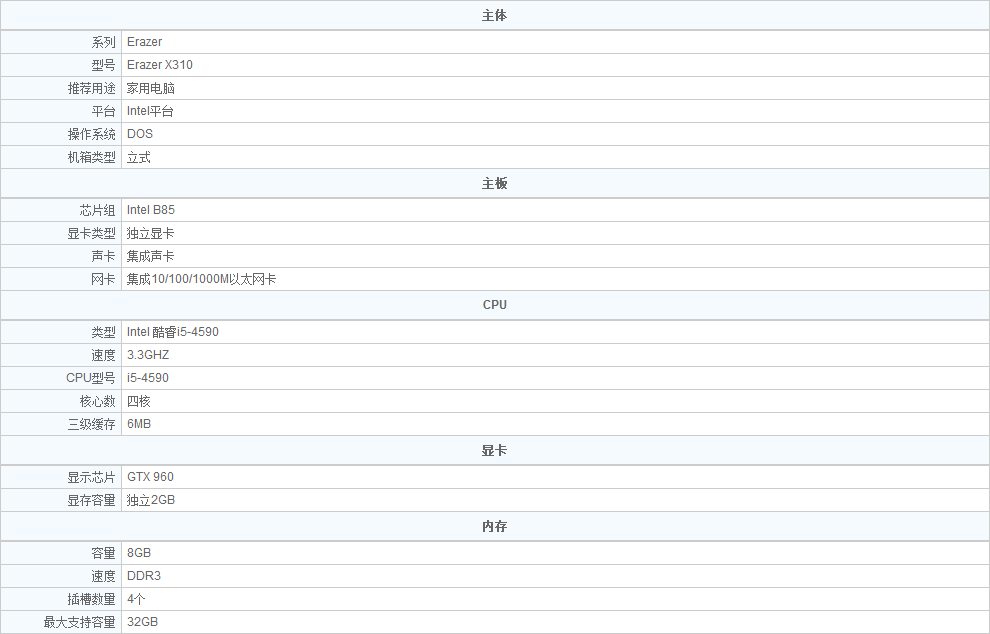Viewport: 990px width, 634px height.
Task: Click the 声卡 label
Action: coord(104,256)
